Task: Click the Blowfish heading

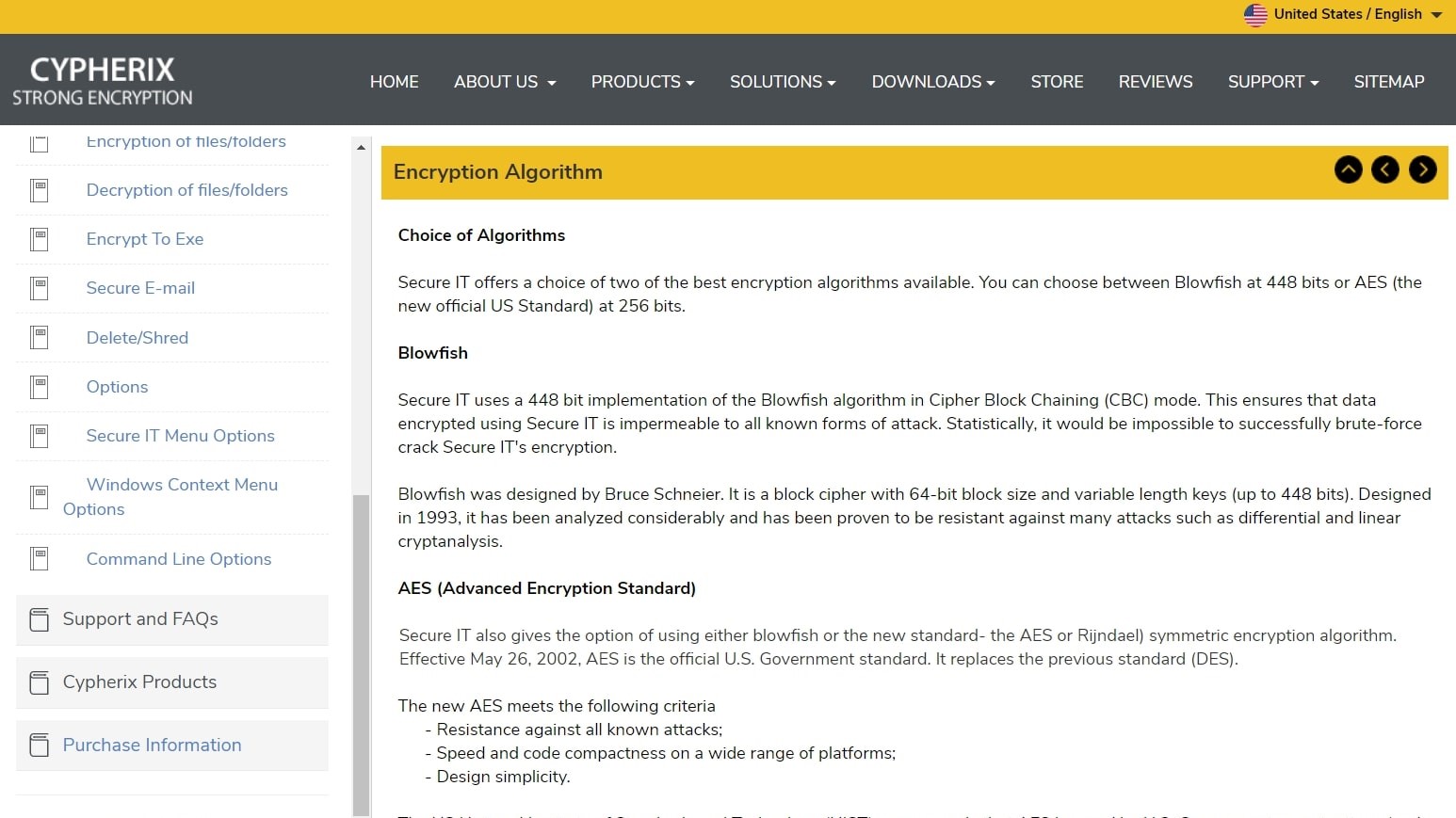Action: point(432,353)
